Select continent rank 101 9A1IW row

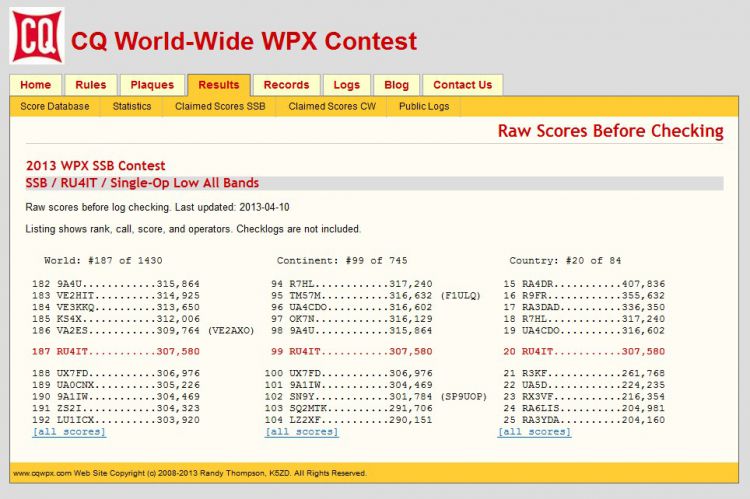tap(348, 385)
